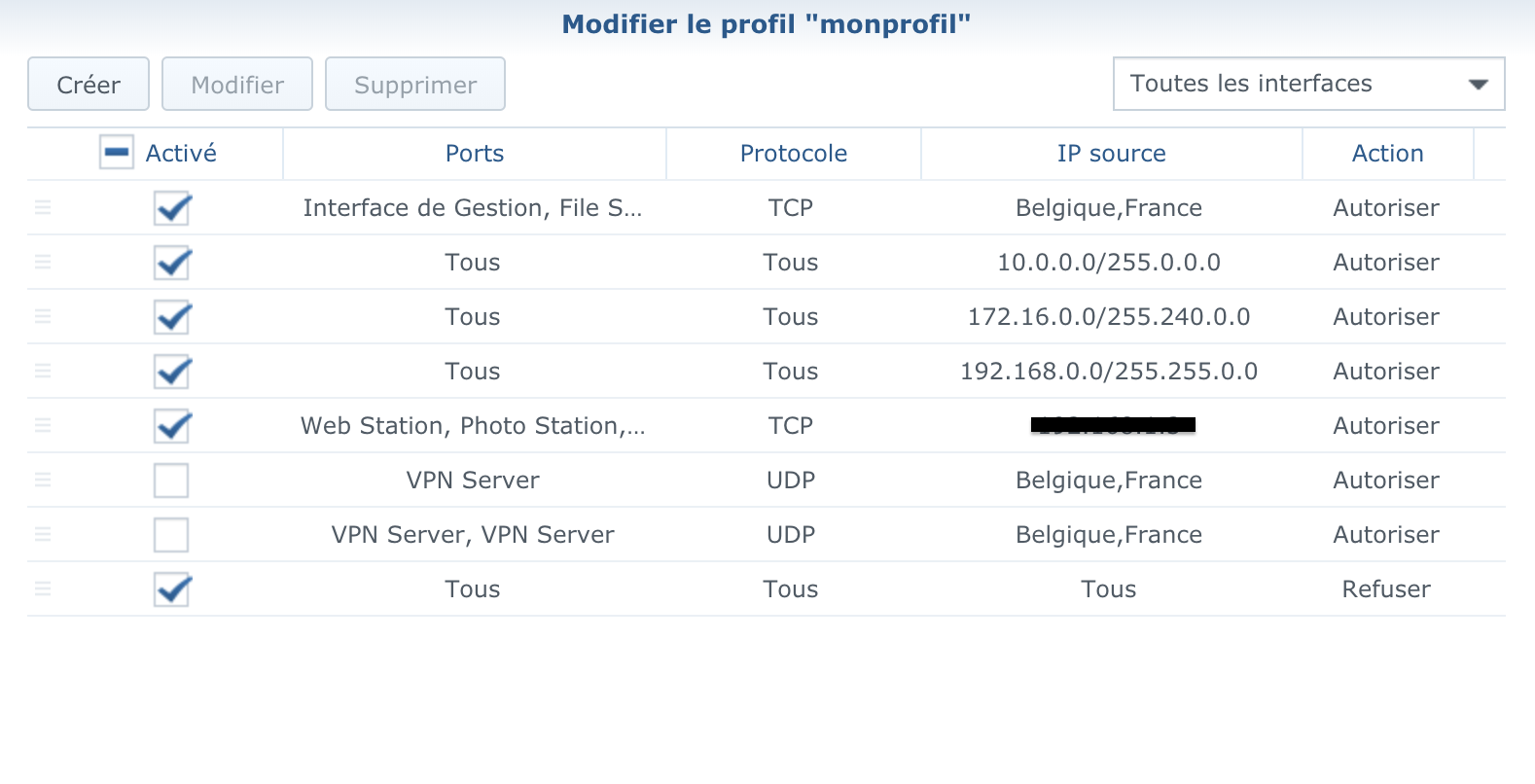
Task: Sort rules by the Ports column header
Action: click(475, 154)
